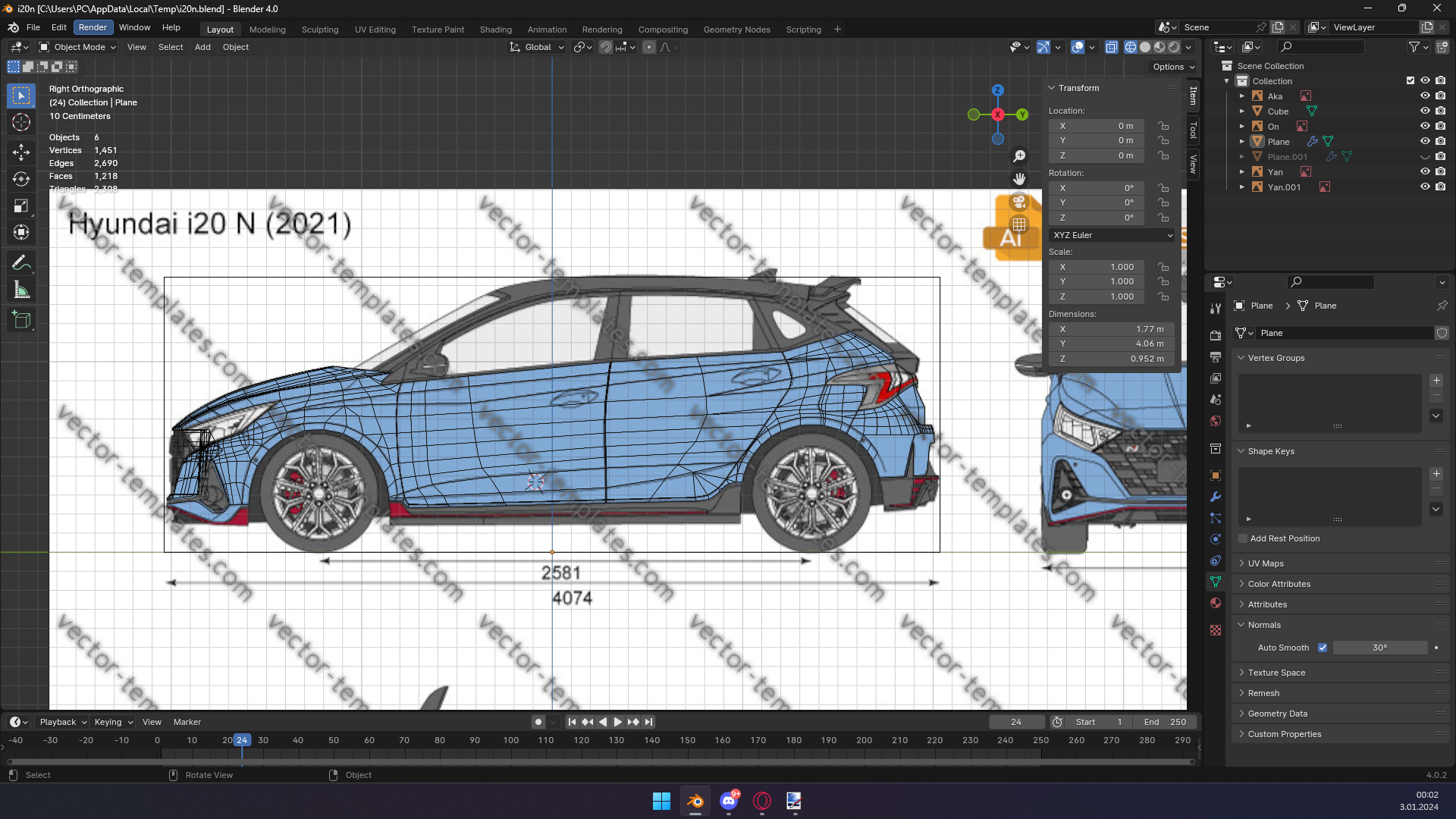
Task: Select the Rotate tool
Action: [x=21, y=179]
